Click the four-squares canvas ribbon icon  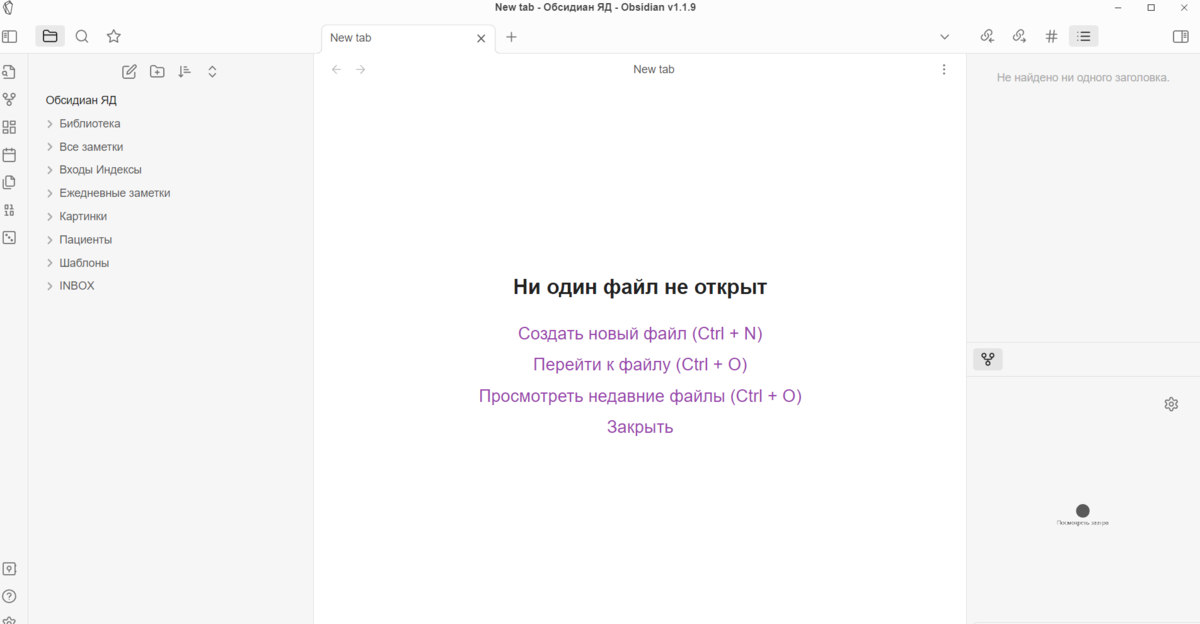pos(10,127)
